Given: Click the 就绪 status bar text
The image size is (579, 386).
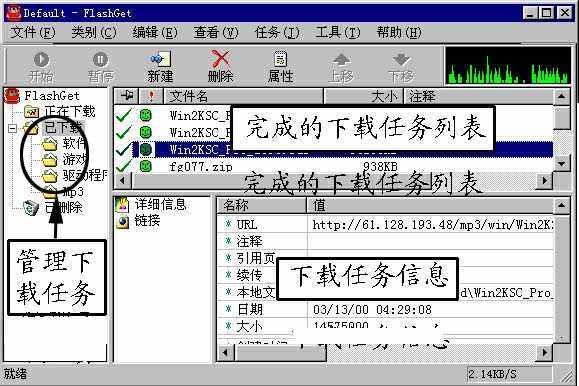Looking at the screenshot, I should pyautogui.click(x=16, y=374).
